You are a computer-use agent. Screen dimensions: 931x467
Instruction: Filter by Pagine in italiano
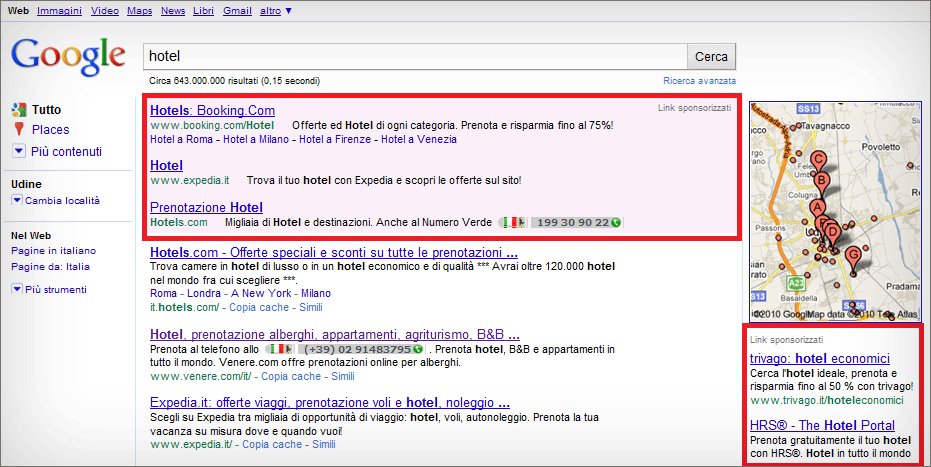(x=53, y=250)
